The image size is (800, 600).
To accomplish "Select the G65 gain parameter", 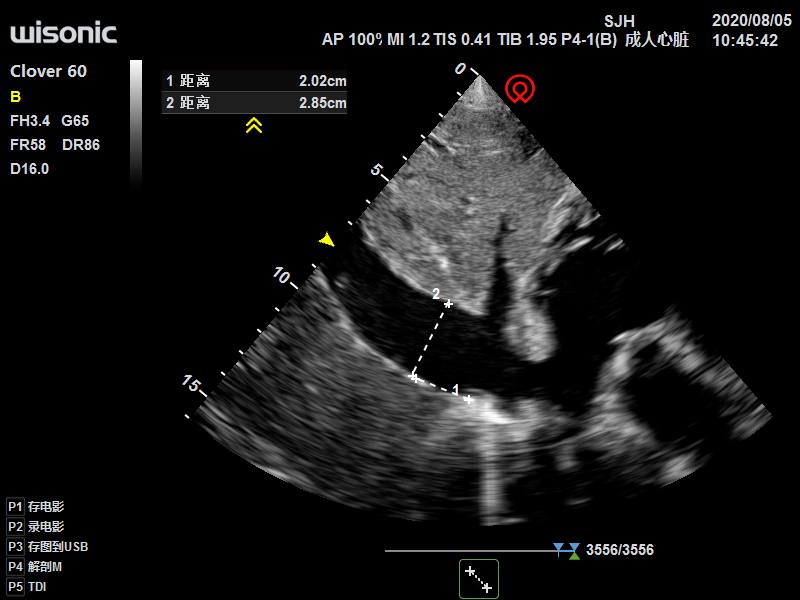I will (75, 121).
